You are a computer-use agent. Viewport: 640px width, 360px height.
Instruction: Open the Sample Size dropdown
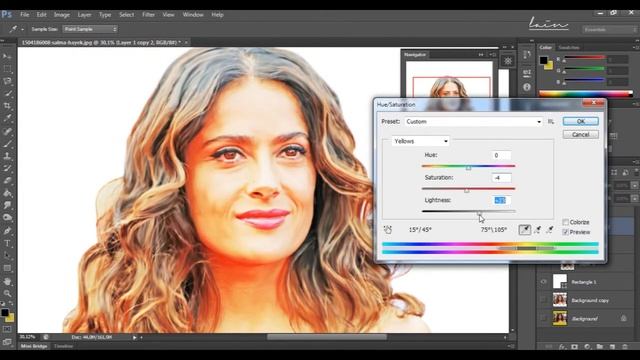tap(90, 29)
